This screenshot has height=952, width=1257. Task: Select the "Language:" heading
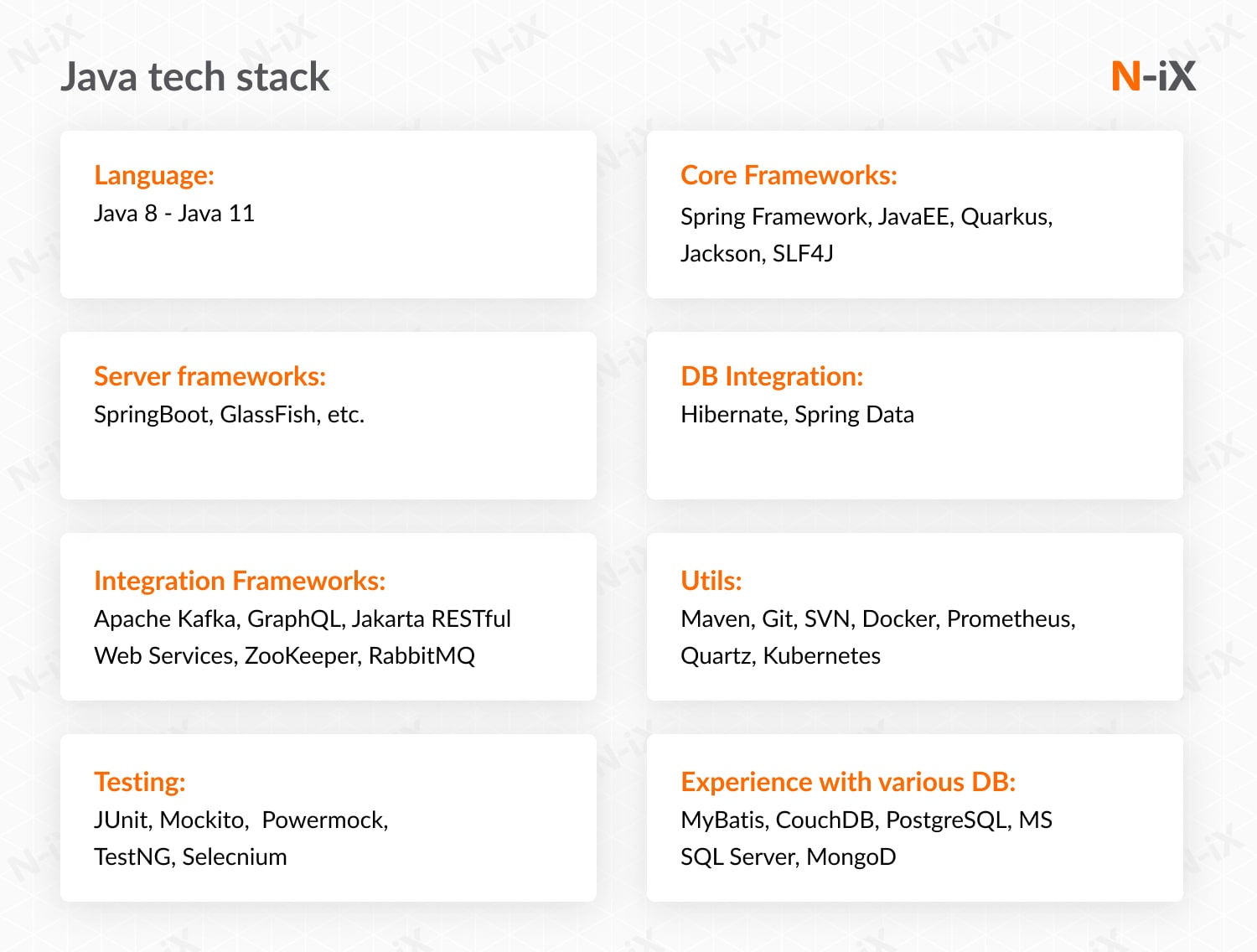tap(154, 175)
